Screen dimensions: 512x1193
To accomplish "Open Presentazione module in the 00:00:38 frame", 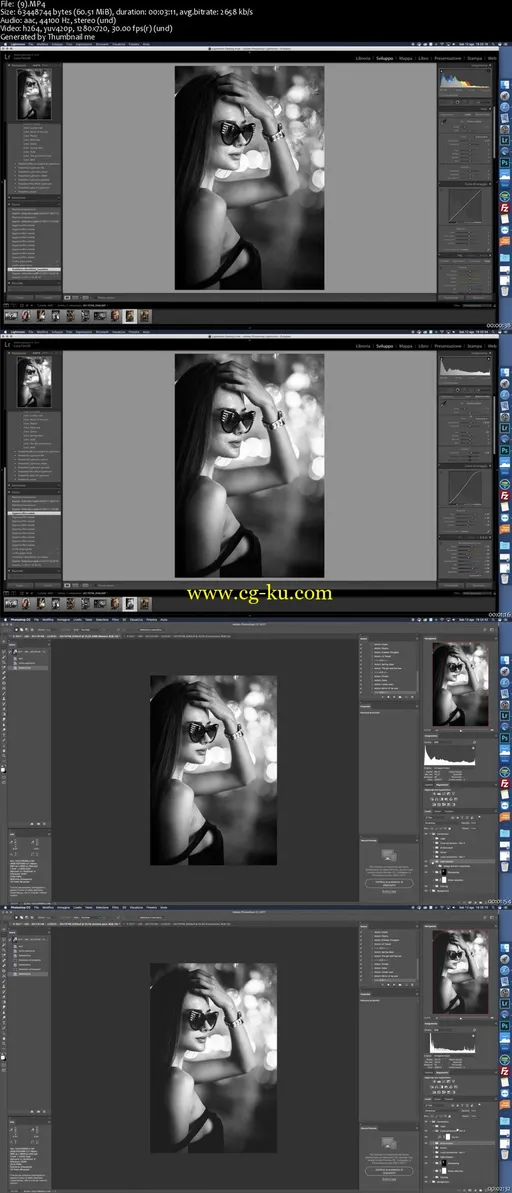I will [x=448, y=58].
